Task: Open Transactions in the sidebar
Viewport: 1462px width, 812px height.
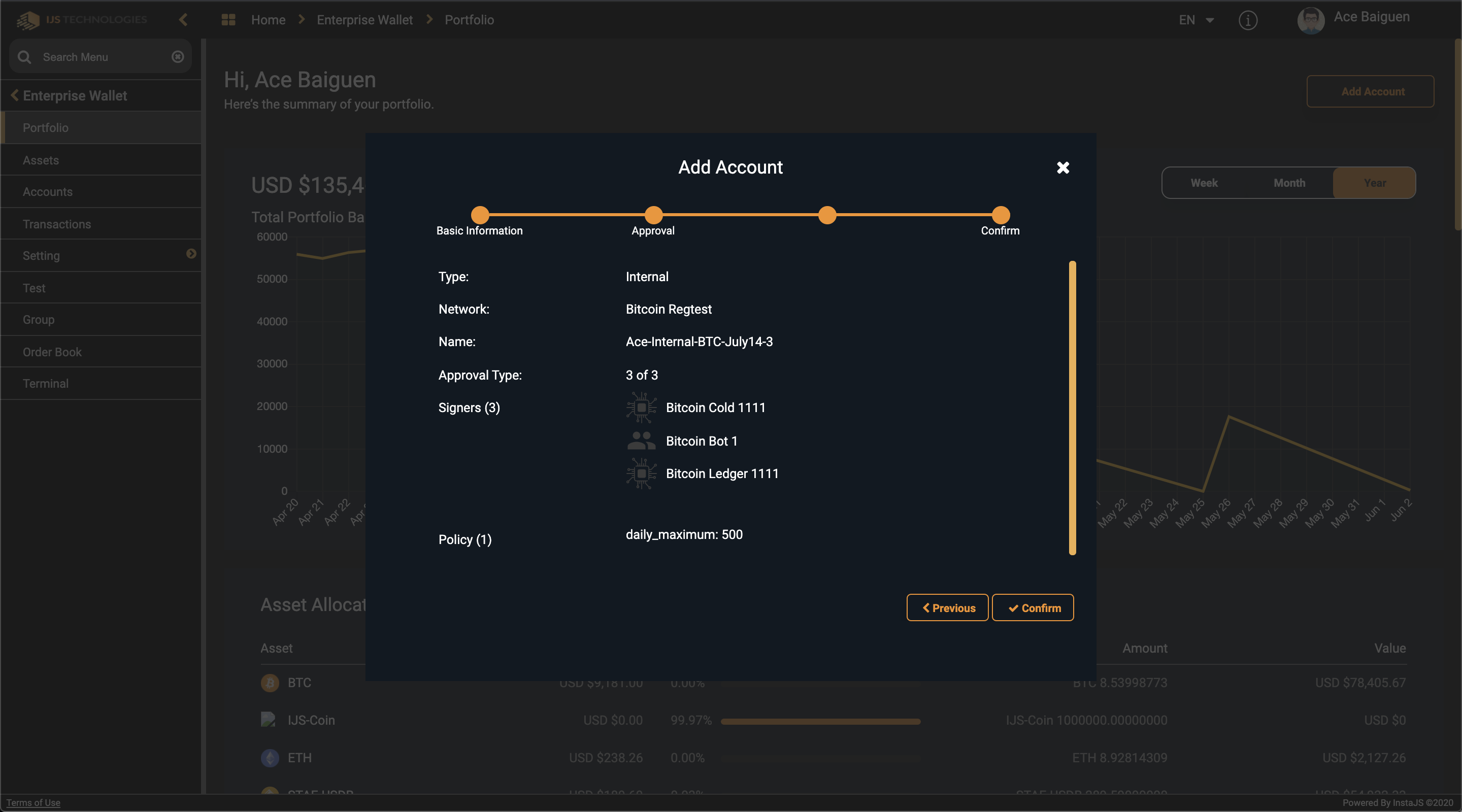Action: [57, 224]
